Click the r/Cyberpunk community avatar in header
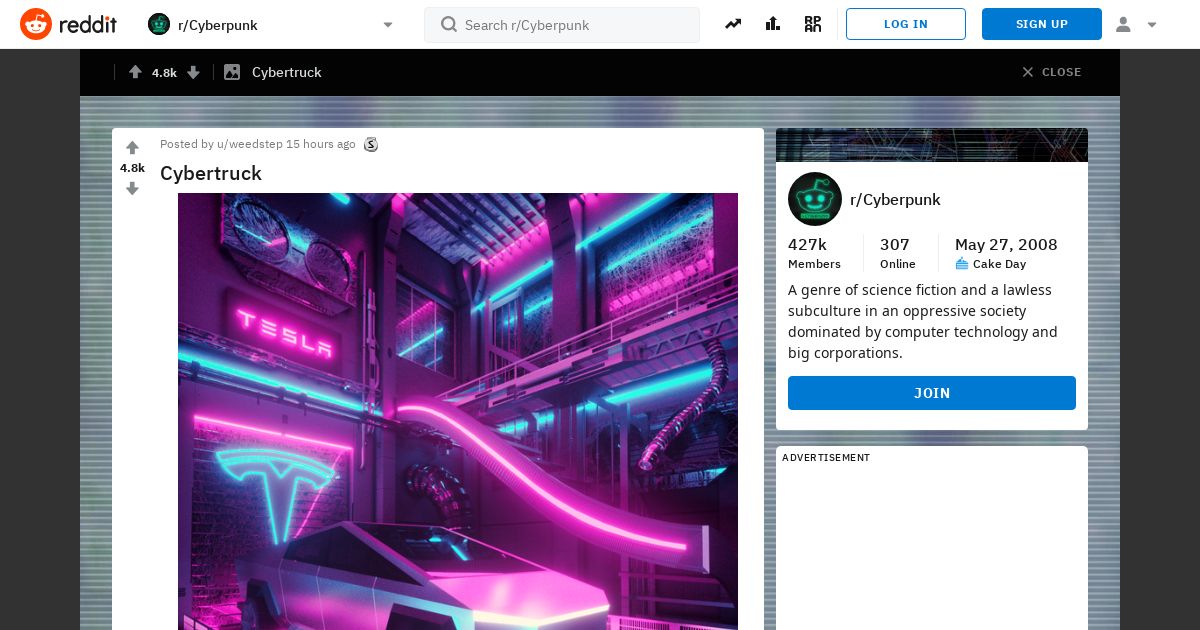The width and height of the screenshot is (1200, 630). pyautogui.click(x=159, y=24)
